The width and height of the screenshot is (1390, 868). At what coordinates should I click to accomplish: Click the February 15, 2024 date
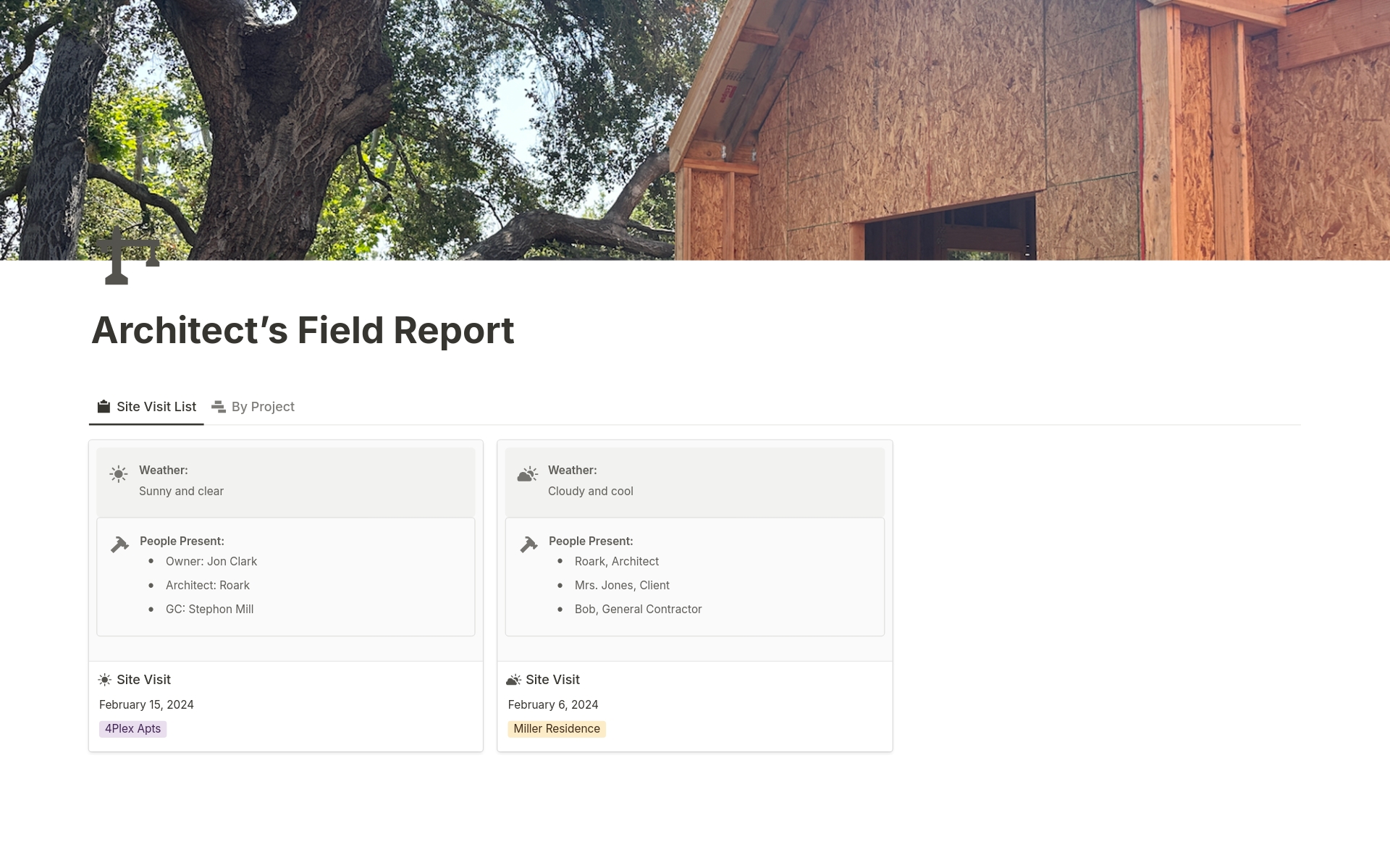click(146, 704)
